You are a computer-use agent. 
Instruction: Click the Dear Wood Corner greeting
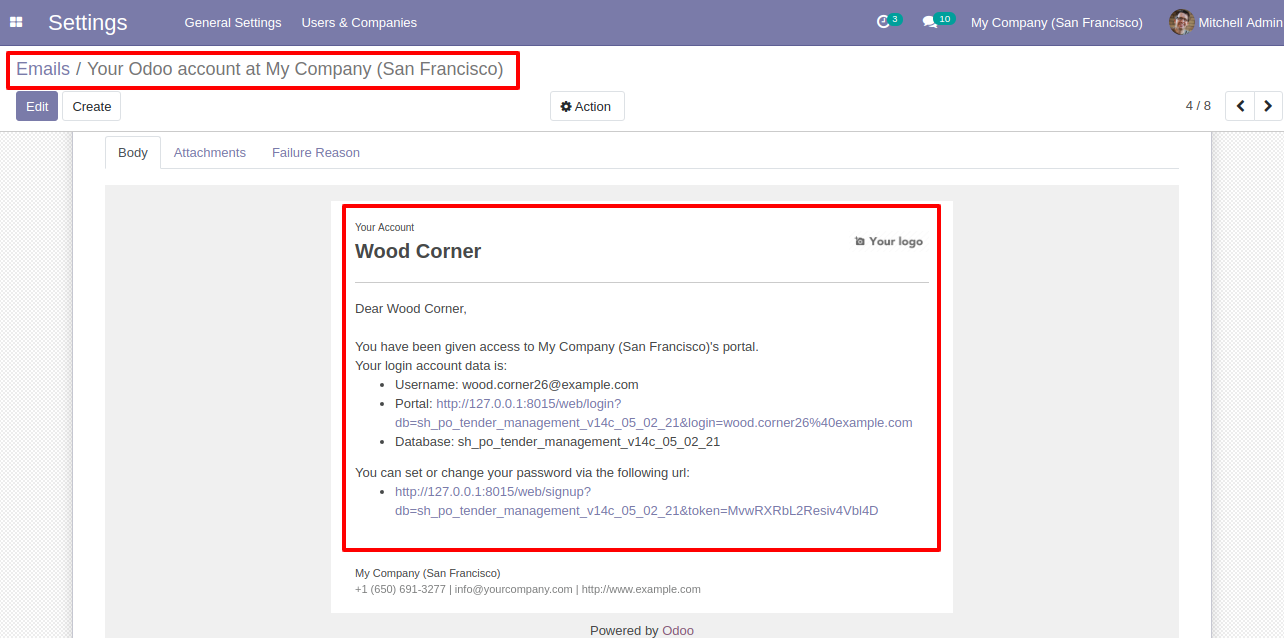(411, 308)
